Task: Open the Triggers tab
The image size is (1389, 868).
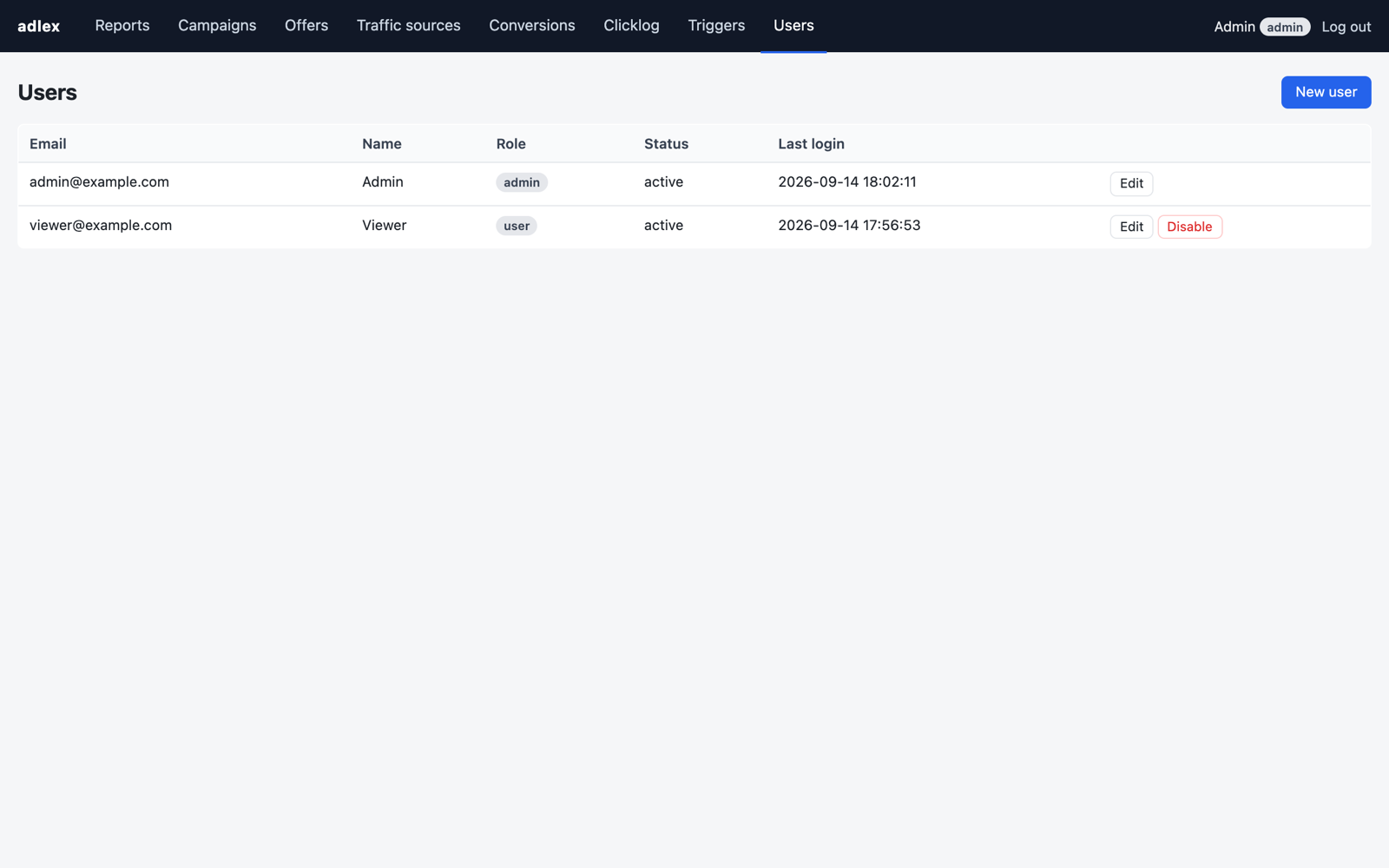Action: tap(716, 26)
